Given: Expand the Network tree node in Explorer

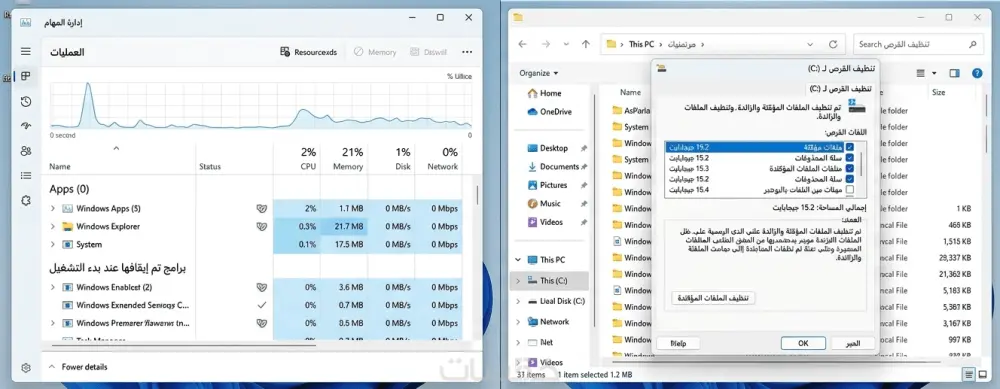Looking at the screenshot, I should coord(518,322).
